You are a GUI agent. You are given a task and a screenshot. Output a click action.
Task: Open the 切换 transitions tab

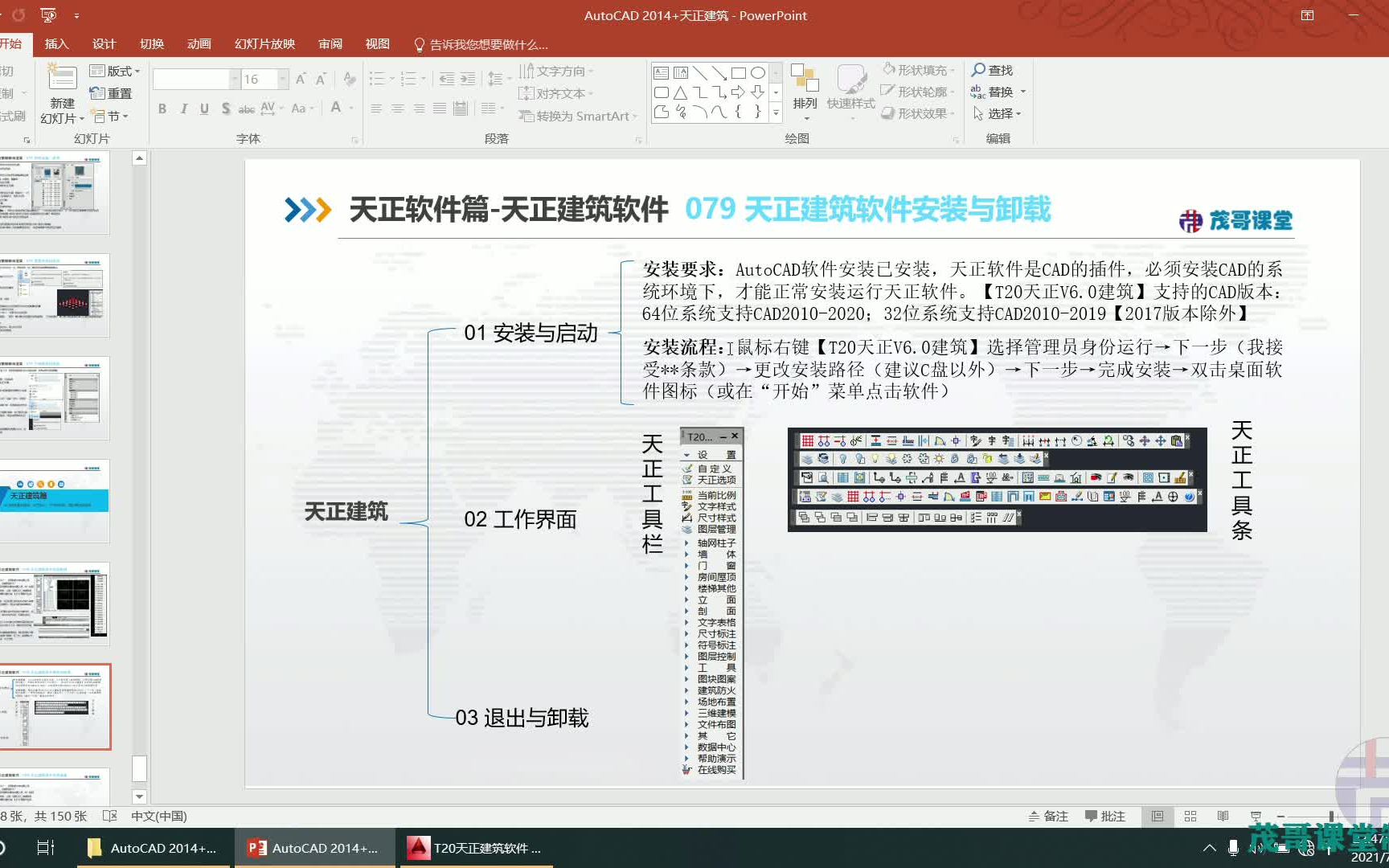click(x=152, y=44)
